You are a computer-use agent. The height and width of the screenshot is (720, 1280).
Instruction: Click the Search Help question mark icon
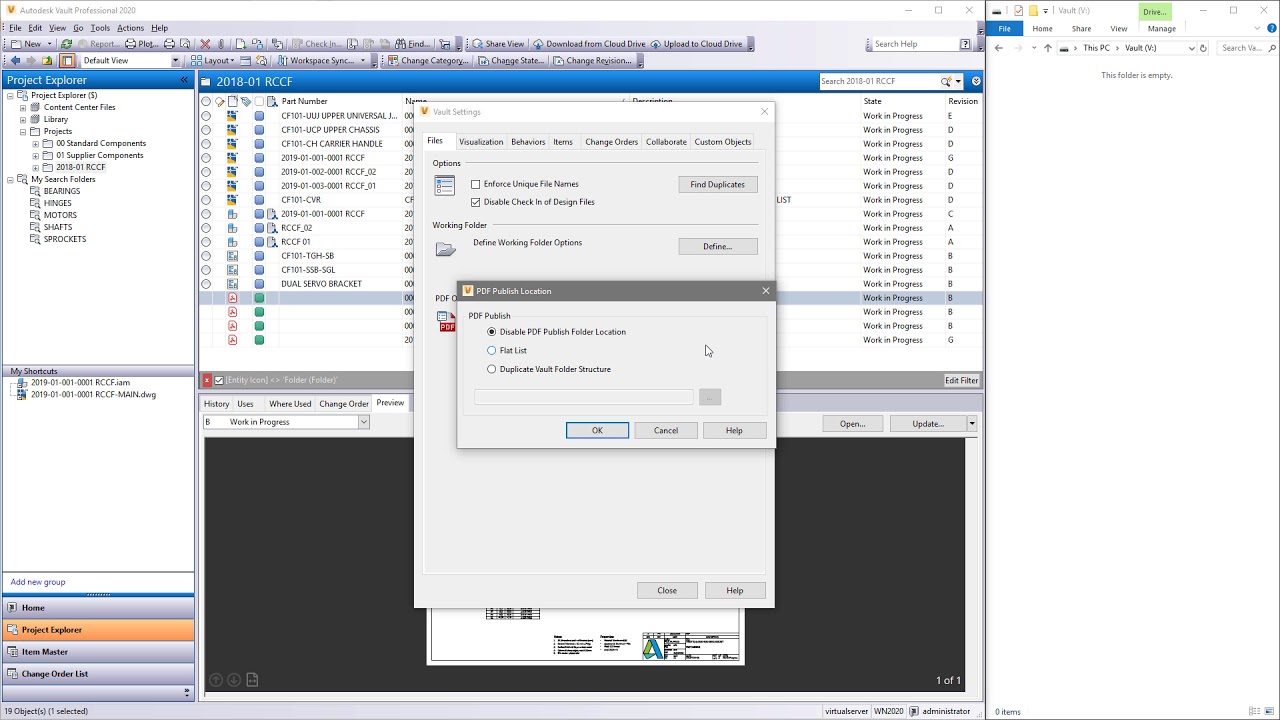965,44
